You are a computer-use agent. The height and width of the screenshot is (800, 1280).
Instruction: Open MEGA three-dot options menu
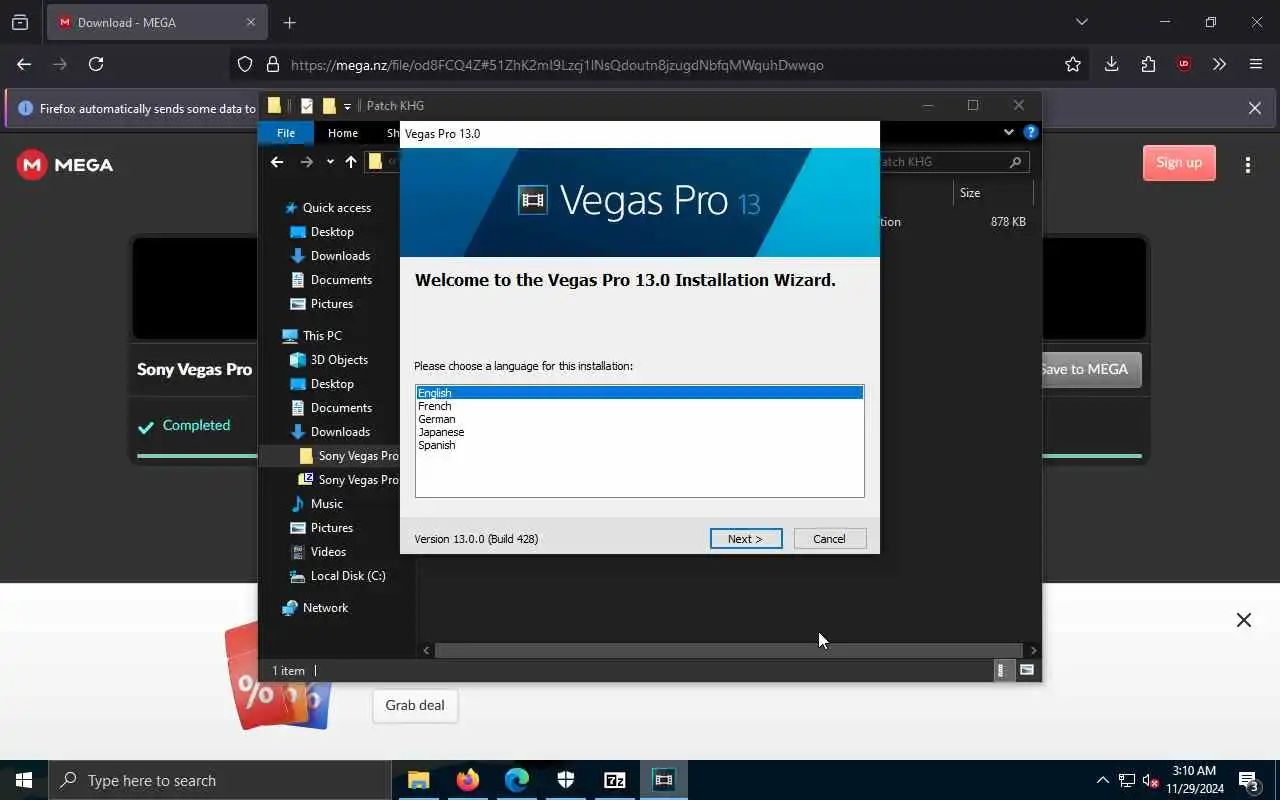pos(1248,165)
